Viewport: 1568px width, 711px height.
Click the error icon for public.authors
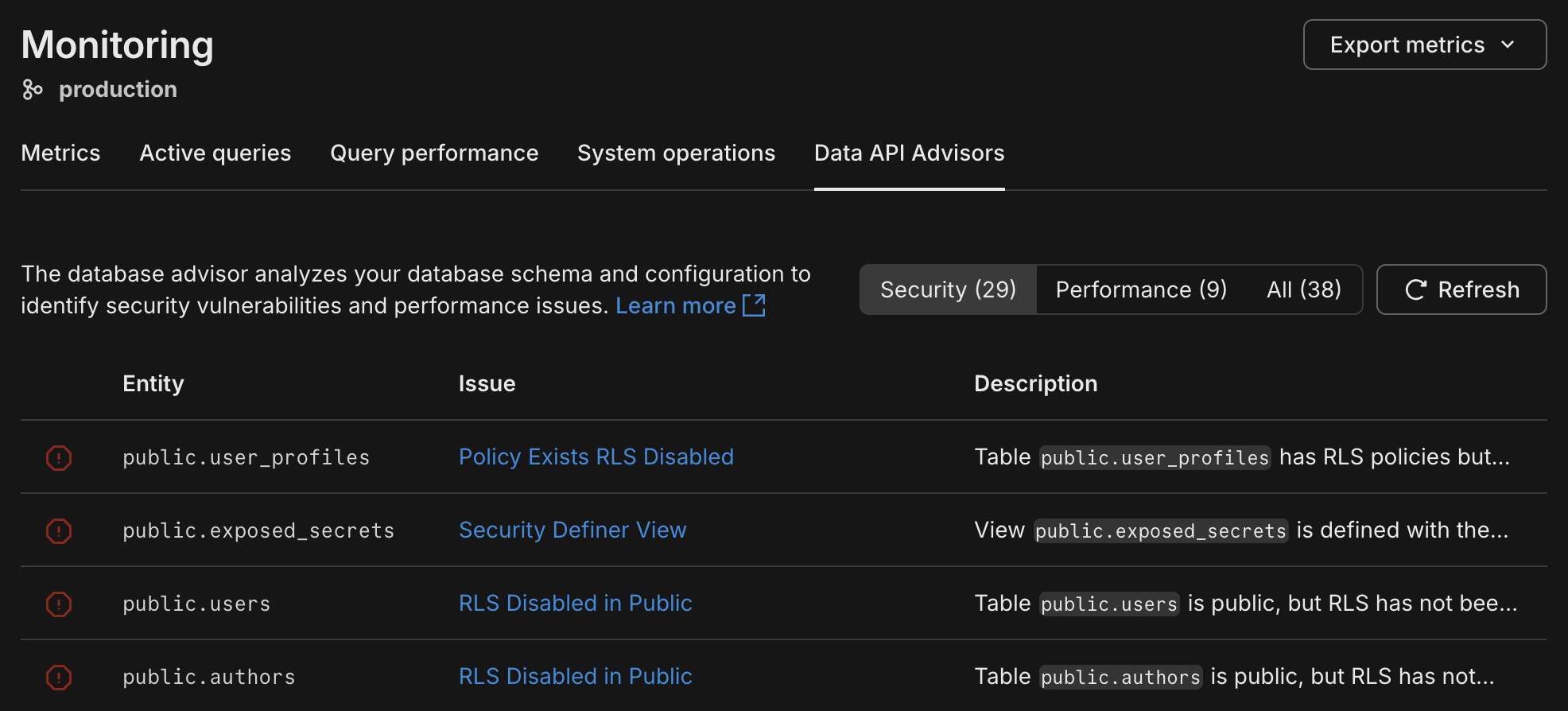coord(59,678)
